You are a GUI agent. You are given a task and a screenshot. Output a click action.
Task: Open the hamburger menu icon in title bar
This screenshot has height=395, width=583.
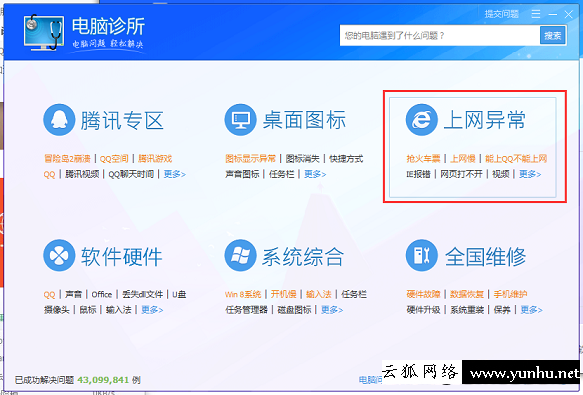point(536,14)
